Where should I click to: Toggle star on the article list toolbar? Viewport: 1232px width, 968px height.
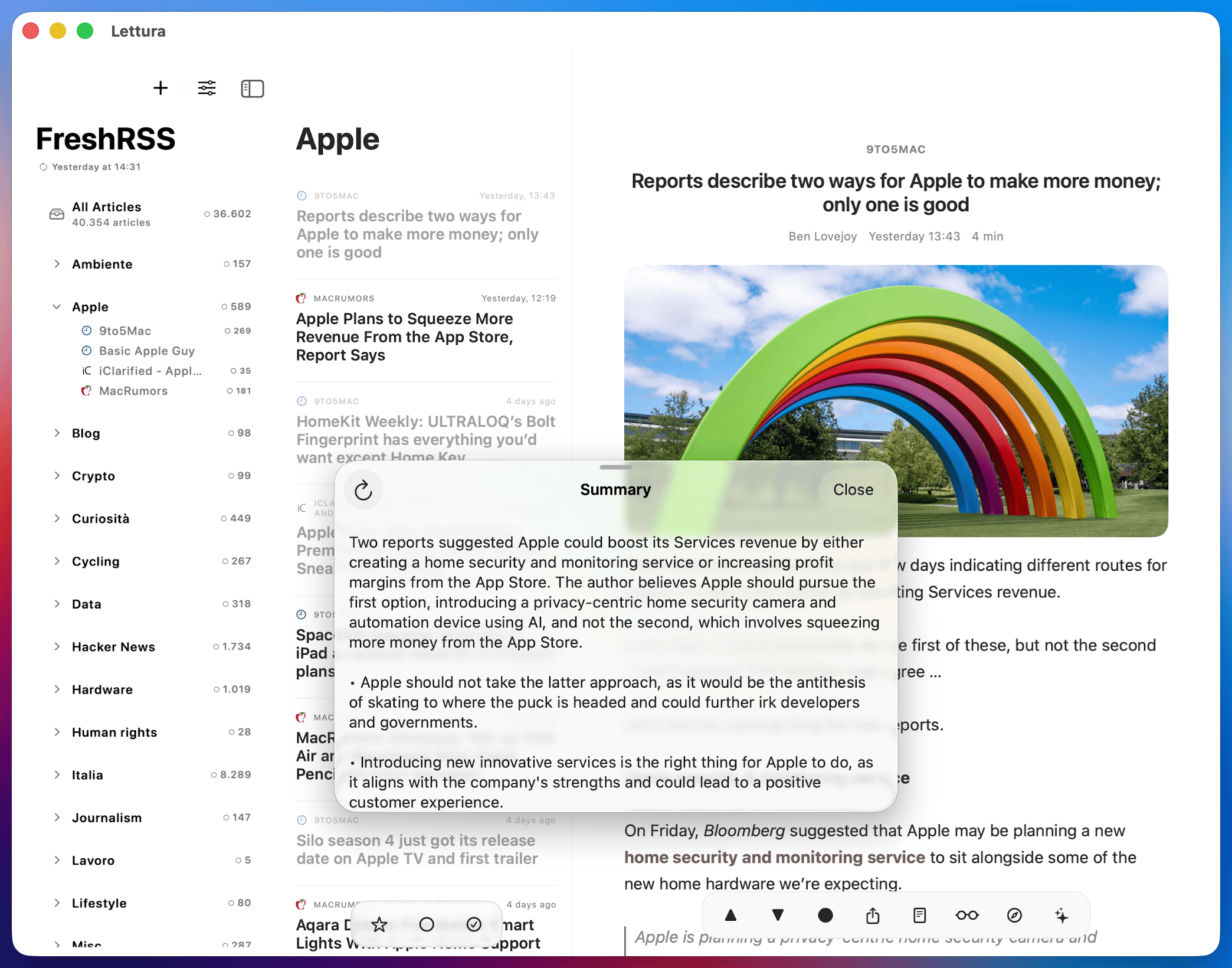[x=379, y=924]
